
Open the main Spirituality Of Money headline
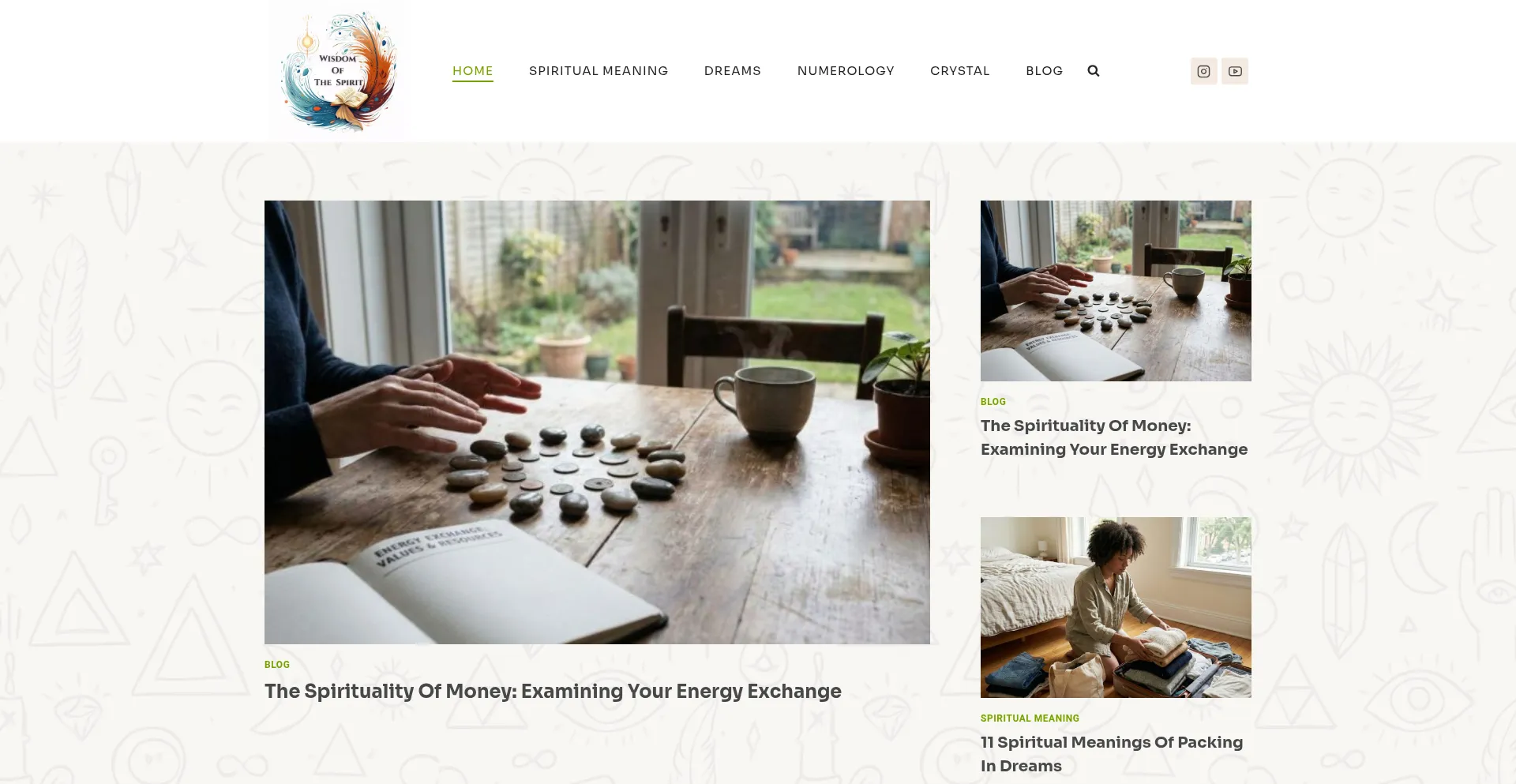point(553,691)
